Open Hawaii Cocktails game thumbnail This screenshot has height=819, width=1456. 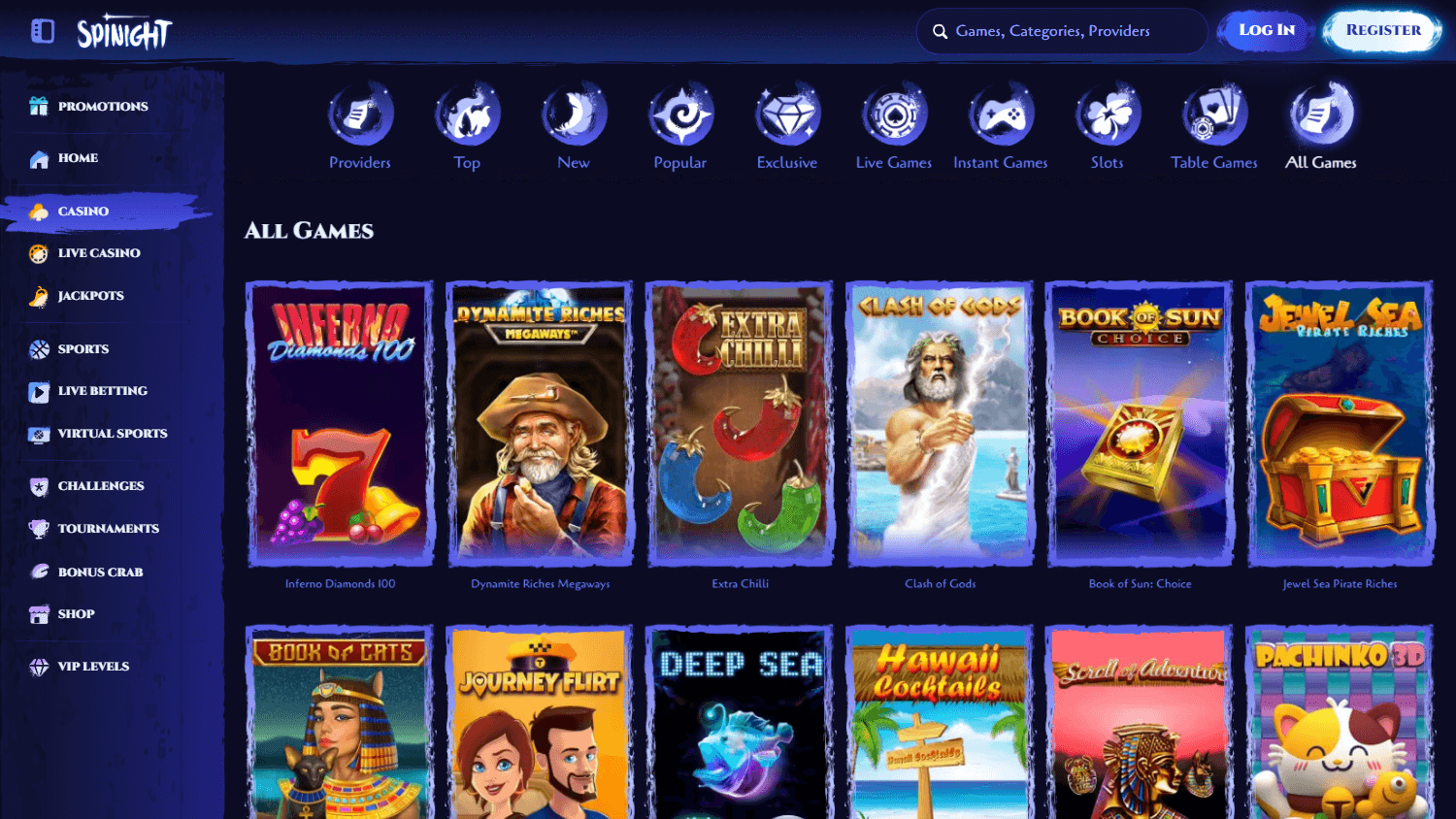tap(940, 722)
